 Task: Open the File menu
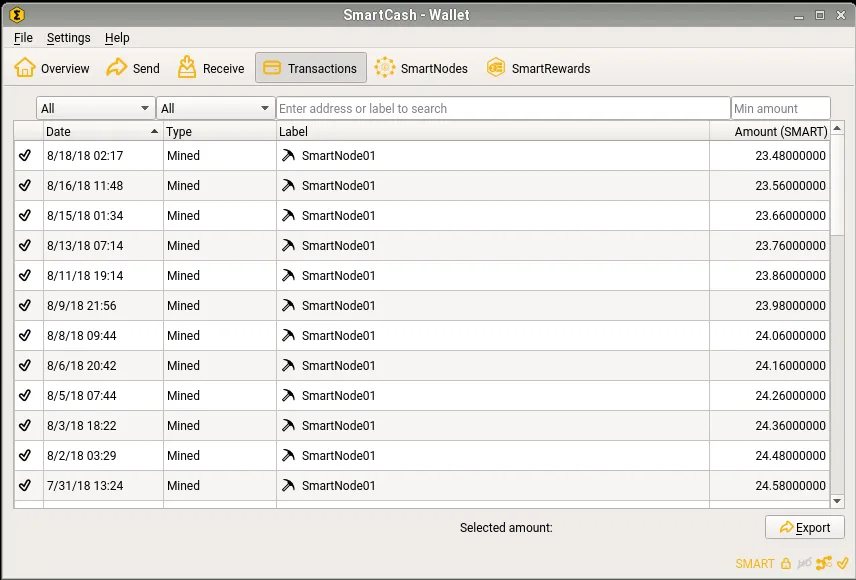(x=23, y=38)
